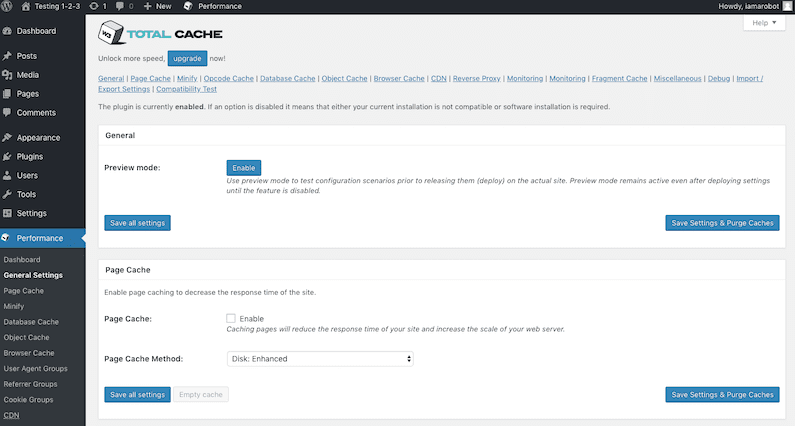Open Database Cache submenu in sidebar

pos(31,322)
